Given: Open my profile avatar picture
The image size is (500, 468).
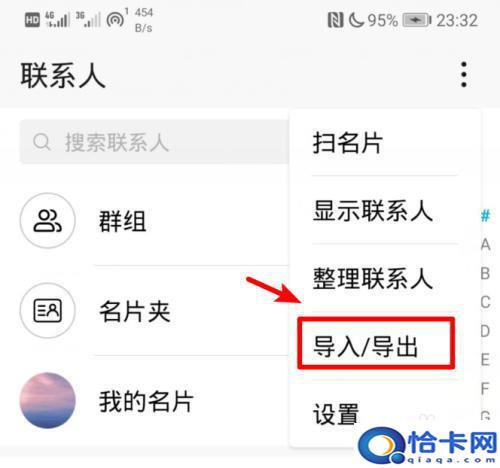Looking at the screenshot, I should click(x=48, y=400).
